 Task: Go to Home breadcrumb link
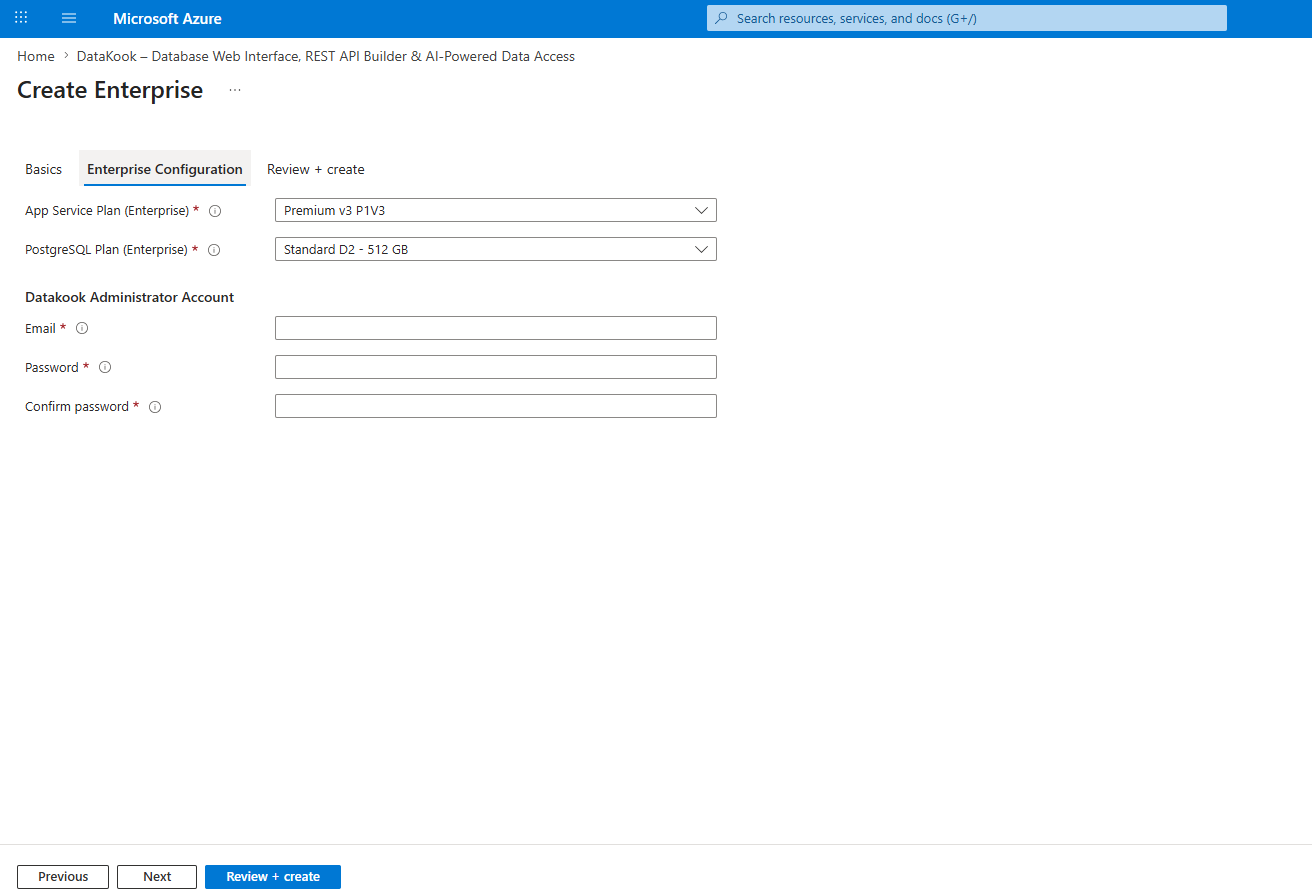point(36,56)
